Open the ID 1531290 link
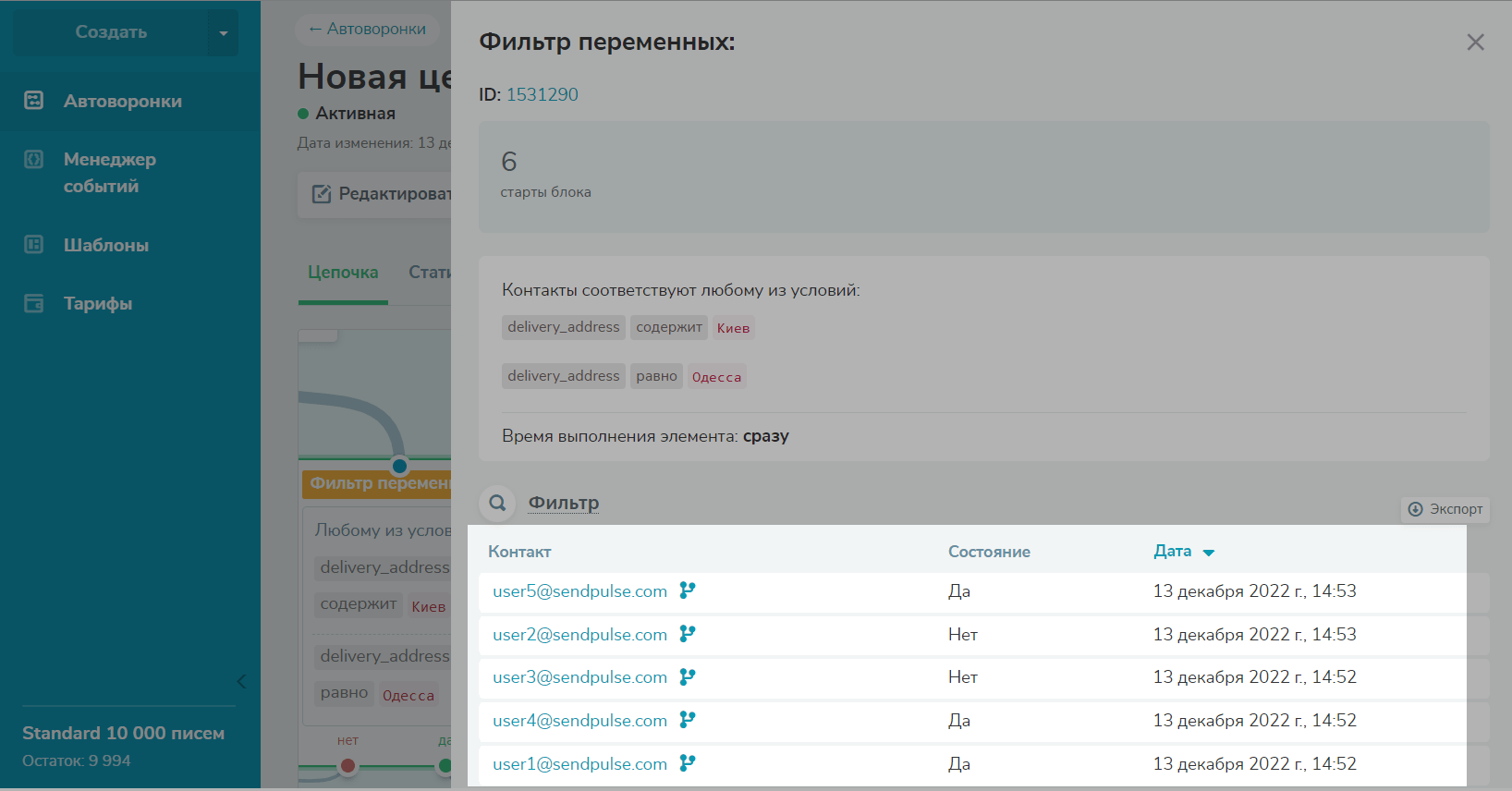The width and height of the screenshot is (1512, 791). (x=542, y=94)
